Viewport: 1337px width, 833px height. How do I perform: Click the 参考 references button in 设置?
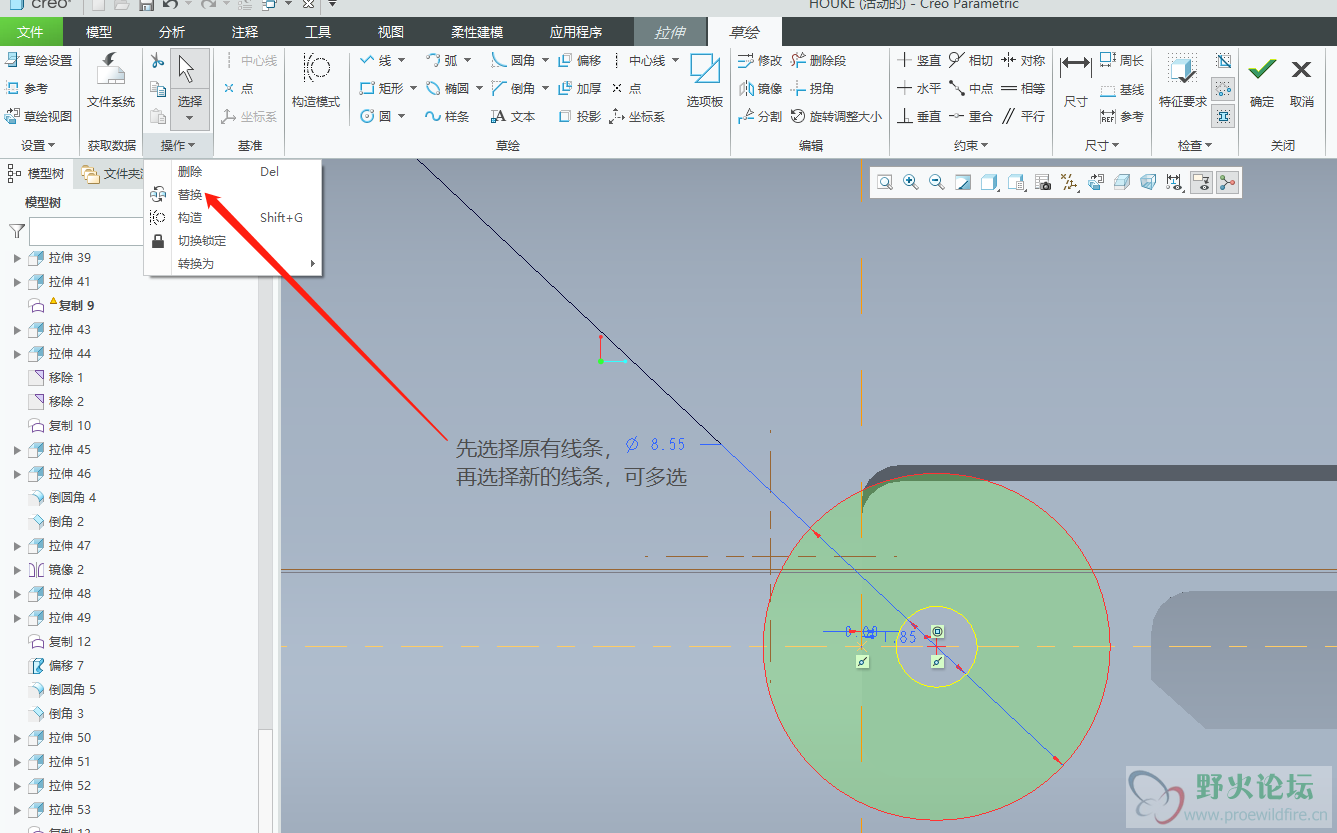(x=27, y=88)
